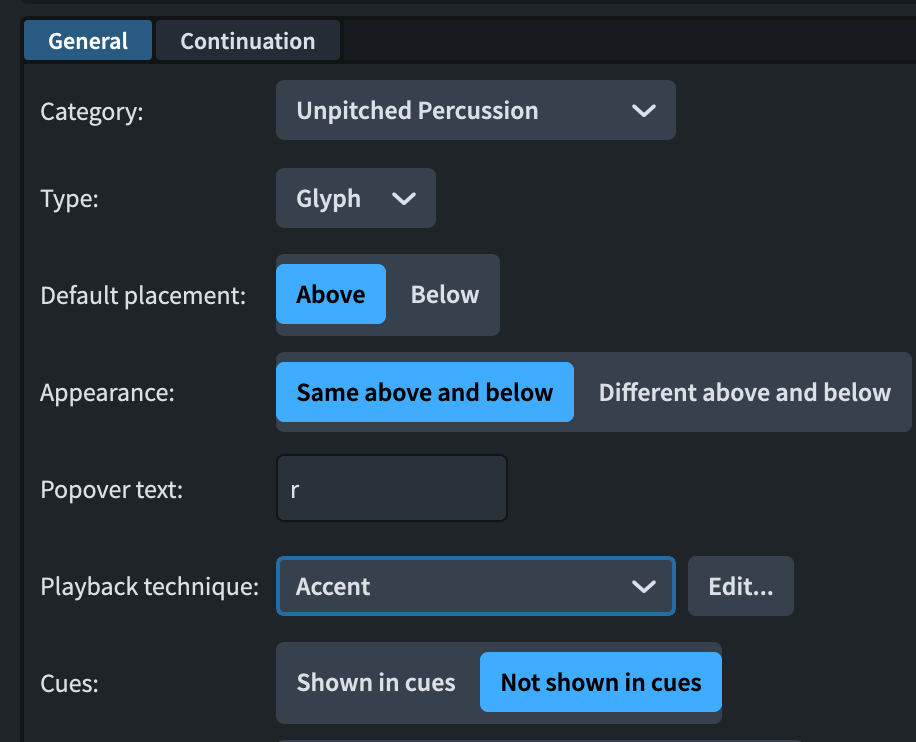This screenshot has height=742, width=916.
Task: Select Not shown in cues option
Action: pyautogui.click(x=601, y=683)
